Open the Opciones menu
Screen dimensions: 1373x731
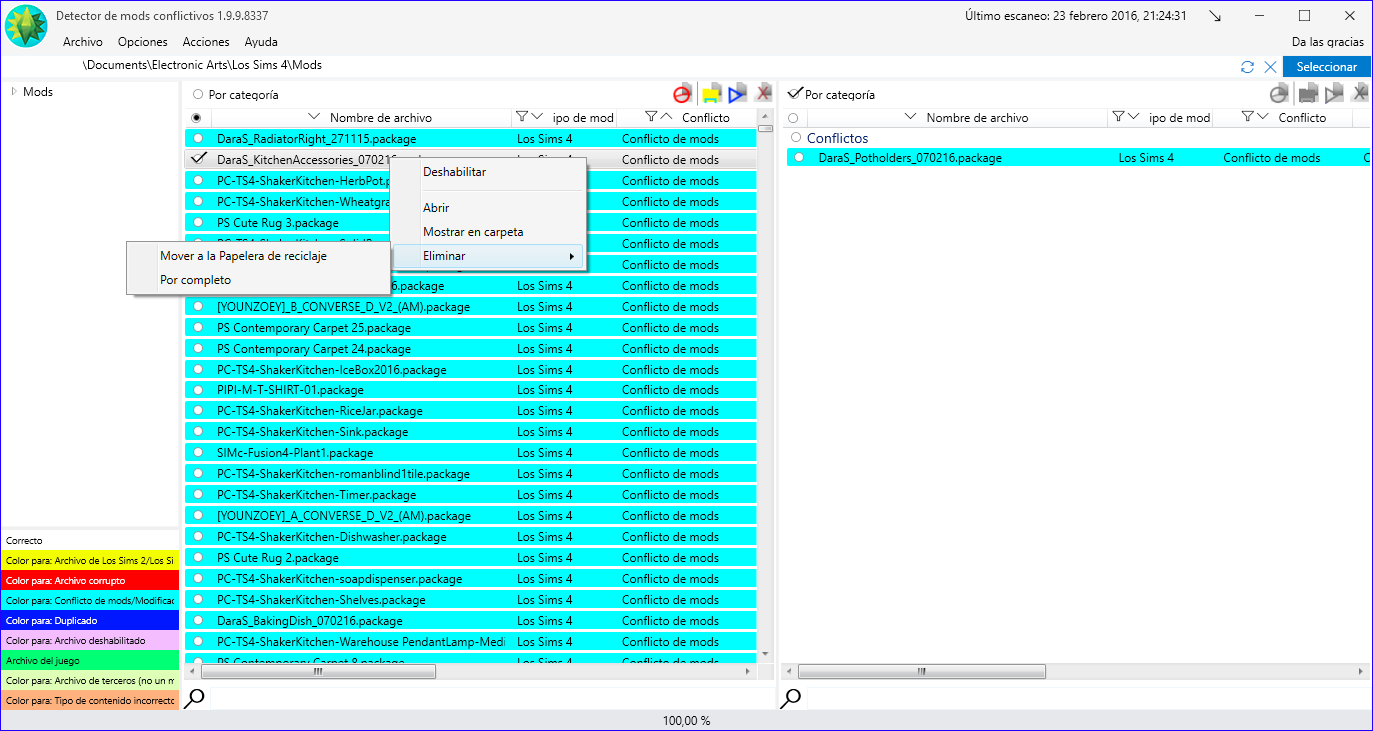click(x=142, y=42)
